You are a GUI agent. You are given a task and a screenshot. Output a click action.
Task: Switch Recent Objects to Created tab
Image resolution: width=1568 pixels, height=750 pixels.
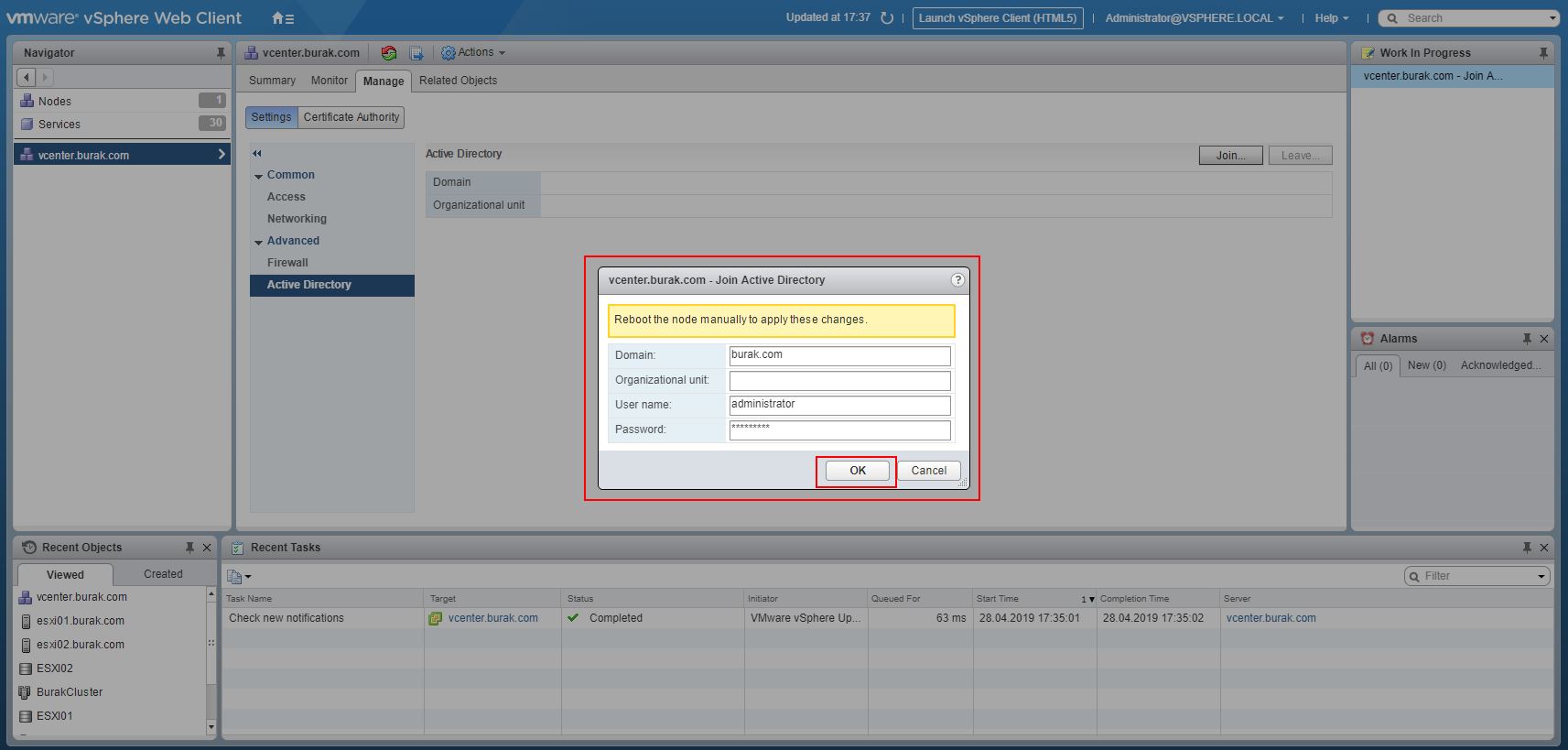[x=163, y=574]
